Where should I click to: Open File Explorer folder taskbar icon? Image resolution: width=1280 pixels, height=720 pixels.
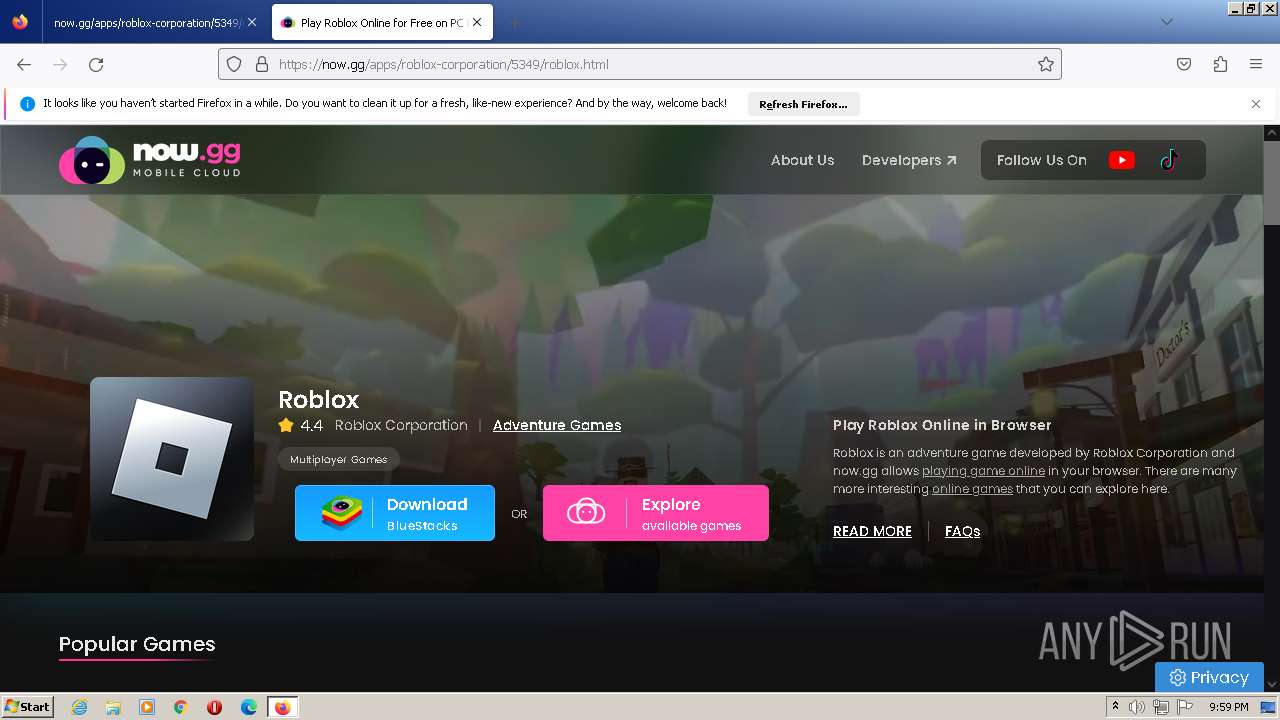coord(113,707)
